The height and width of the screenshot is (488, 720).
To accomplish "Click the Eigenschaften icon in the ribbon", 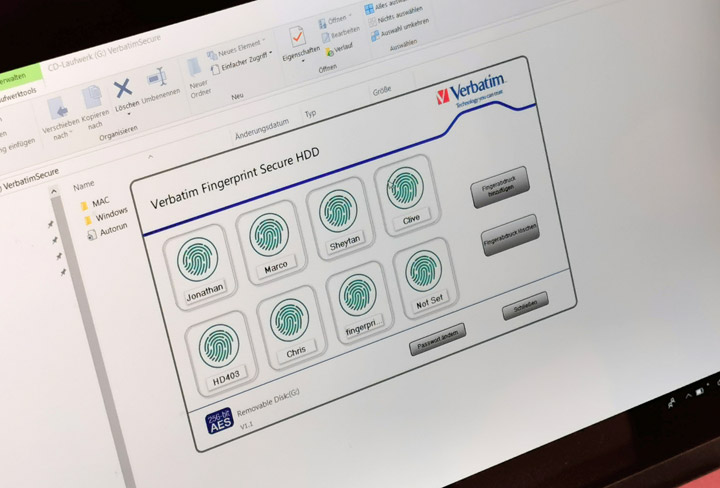I will click(x=297, y=38).
